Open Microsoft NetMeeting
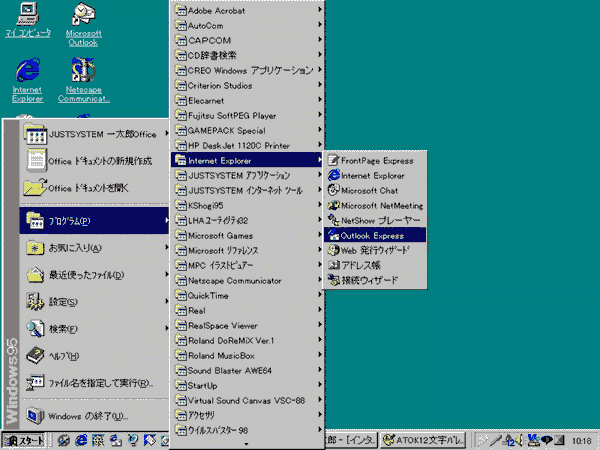Screen dimensions: 600x450 (375, 205)
